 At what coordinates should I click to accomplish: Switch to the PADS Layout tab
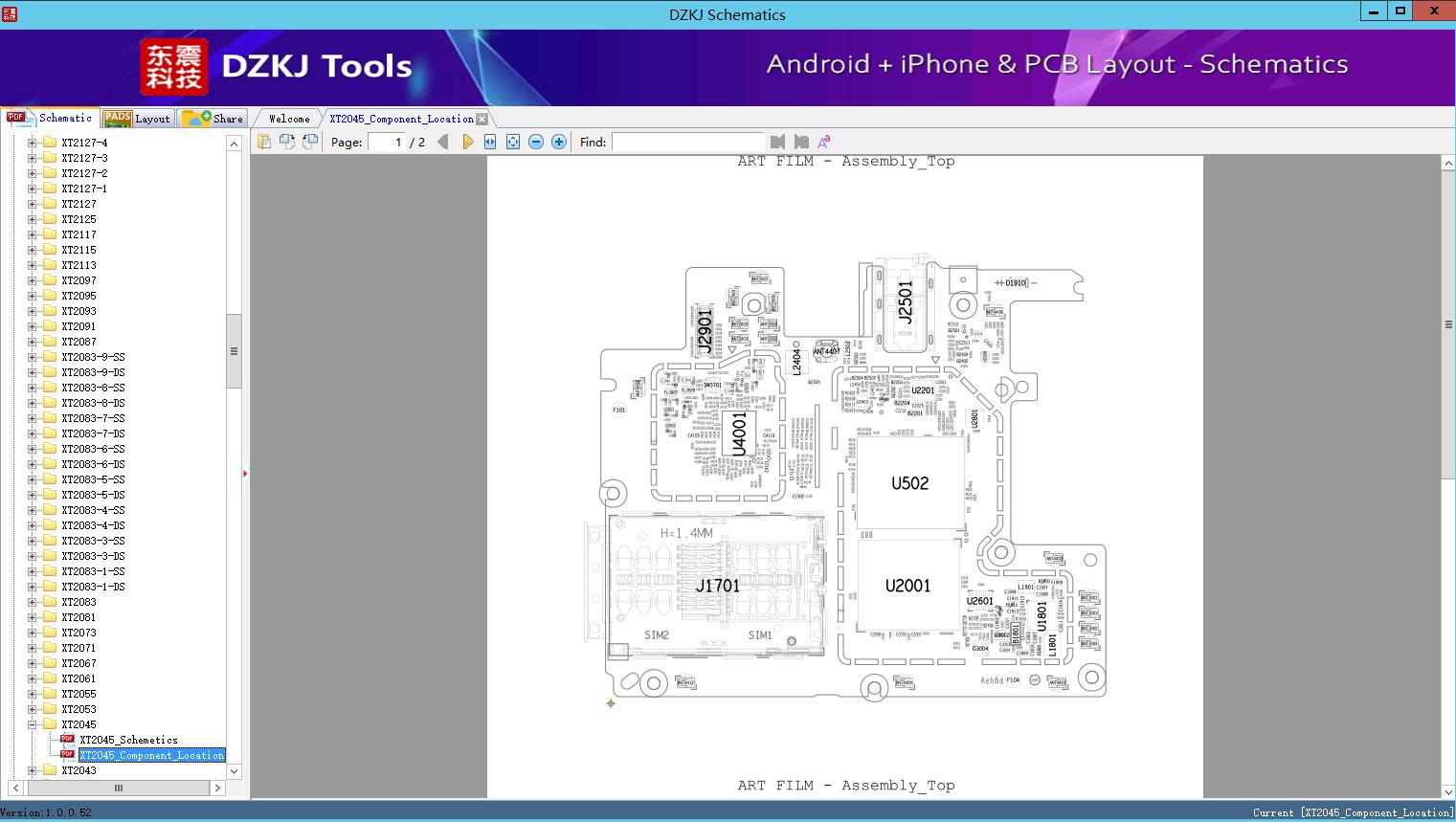[137, 118]
